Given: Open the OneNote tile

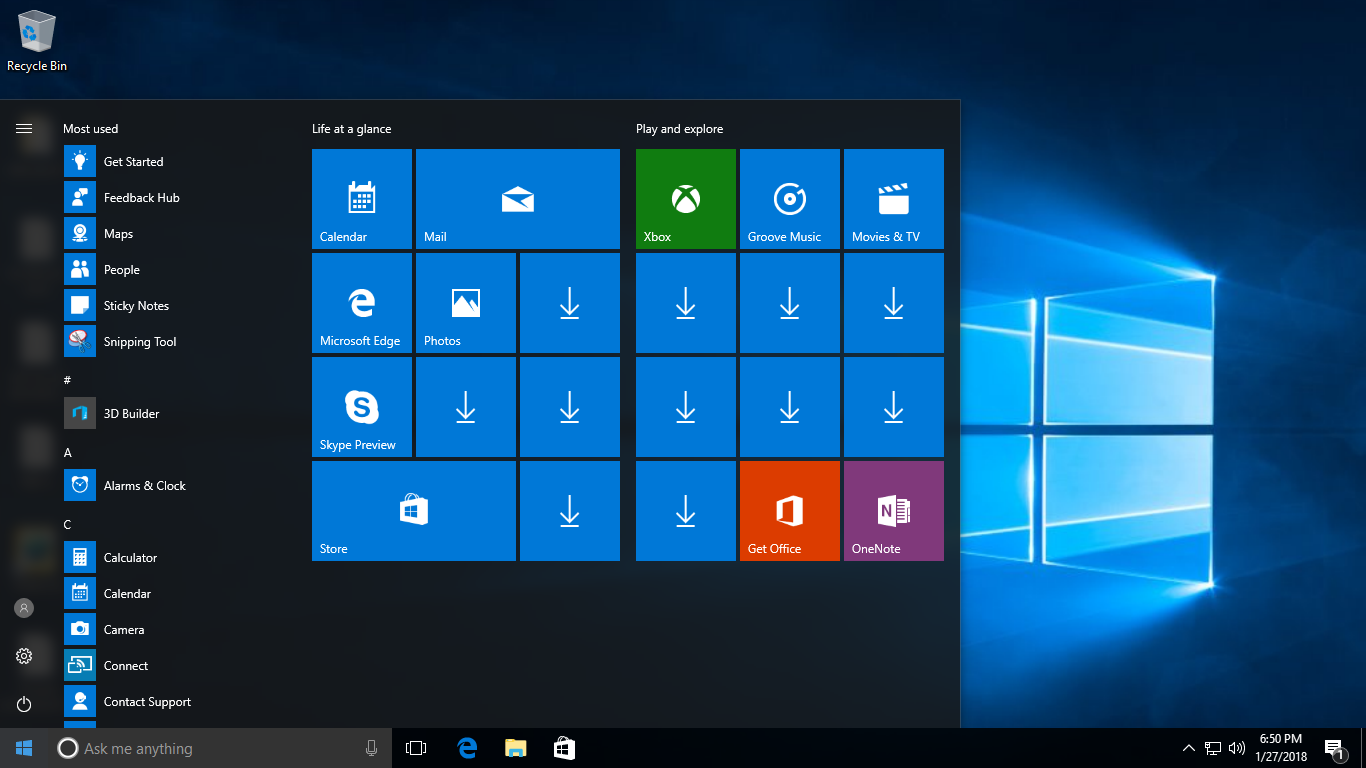Looking at the screenshot, I should tap(894, 511).
